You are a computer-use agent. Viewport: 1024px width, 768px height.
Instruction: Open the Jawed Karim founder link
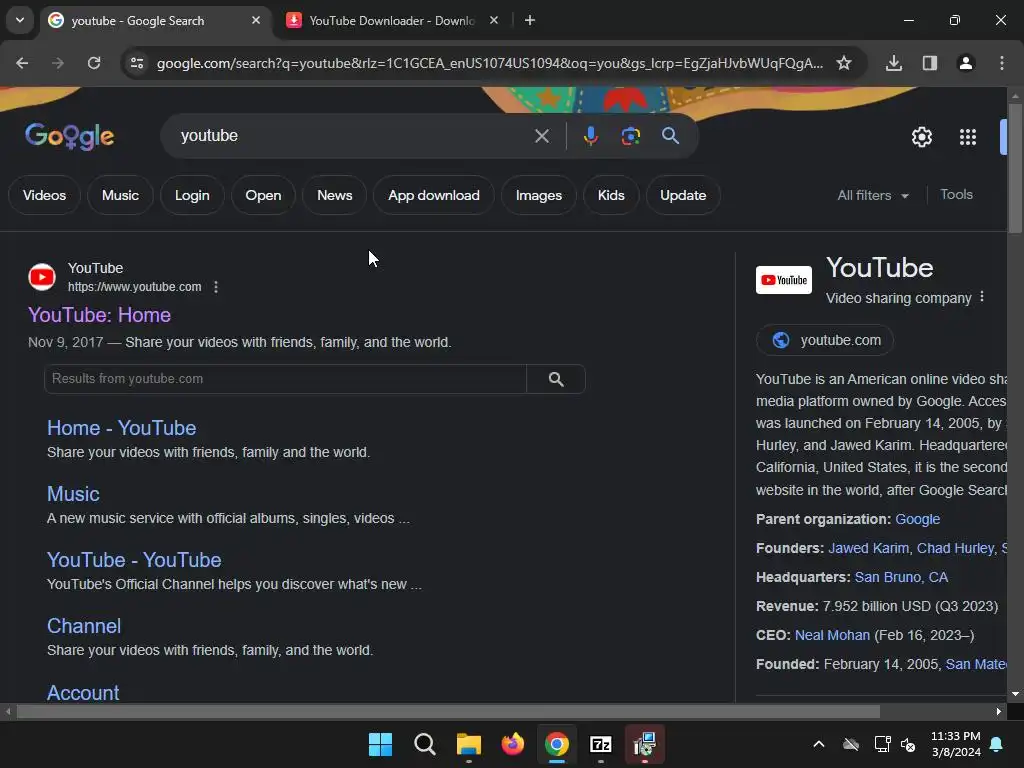click(x=868, y=548)
